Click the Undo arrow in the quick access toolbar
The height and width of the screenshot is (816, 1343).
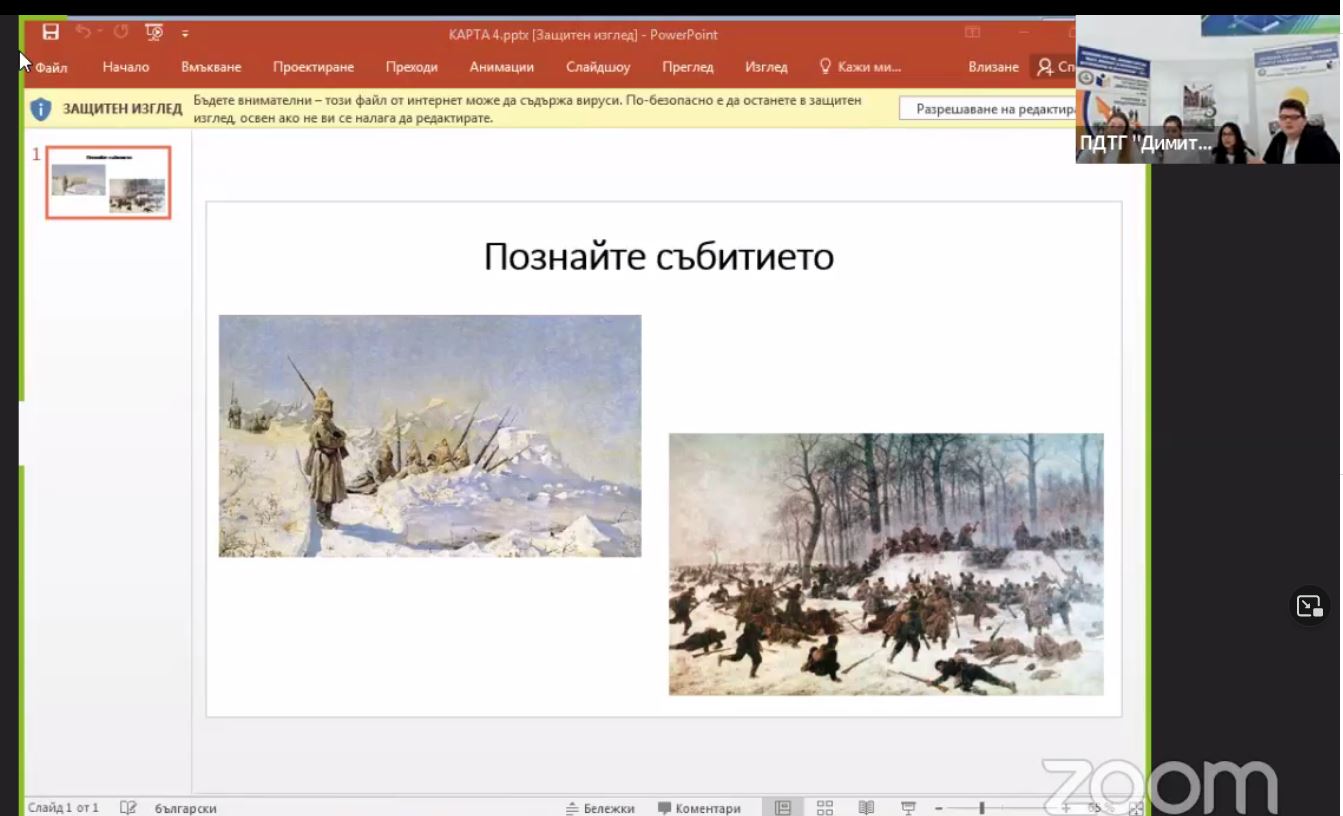coord(83,33)
